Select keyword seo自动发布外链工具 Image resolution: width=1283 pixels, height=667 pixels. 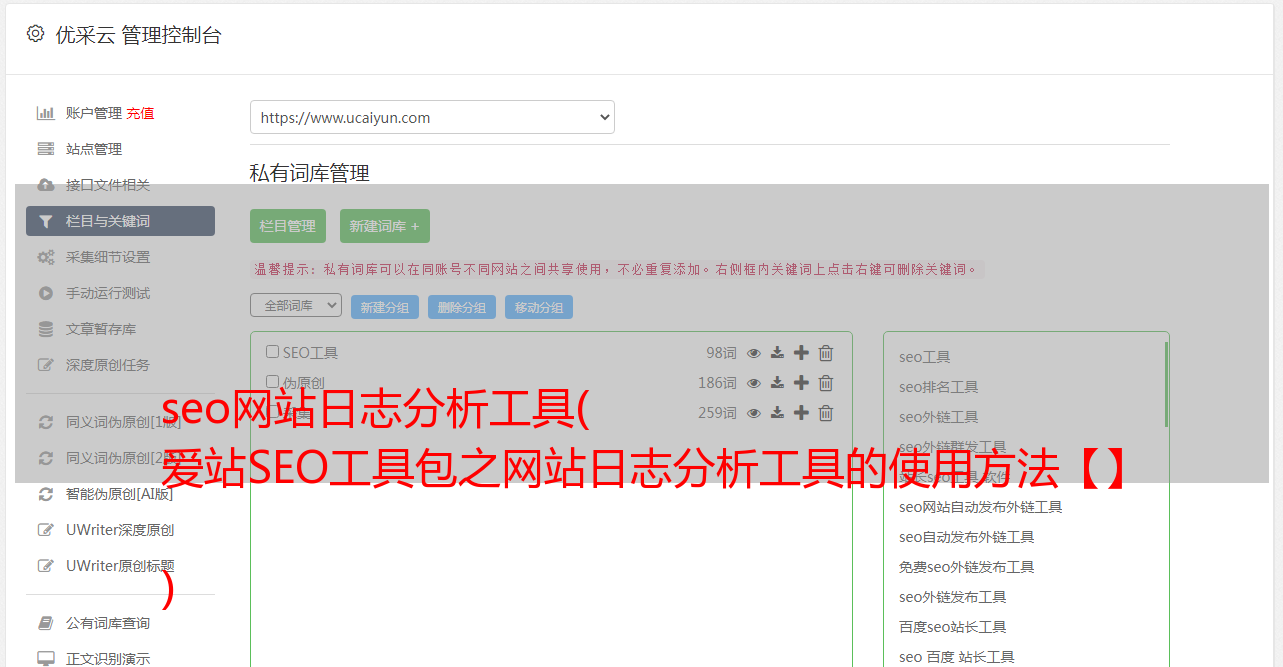click(966, 537)
